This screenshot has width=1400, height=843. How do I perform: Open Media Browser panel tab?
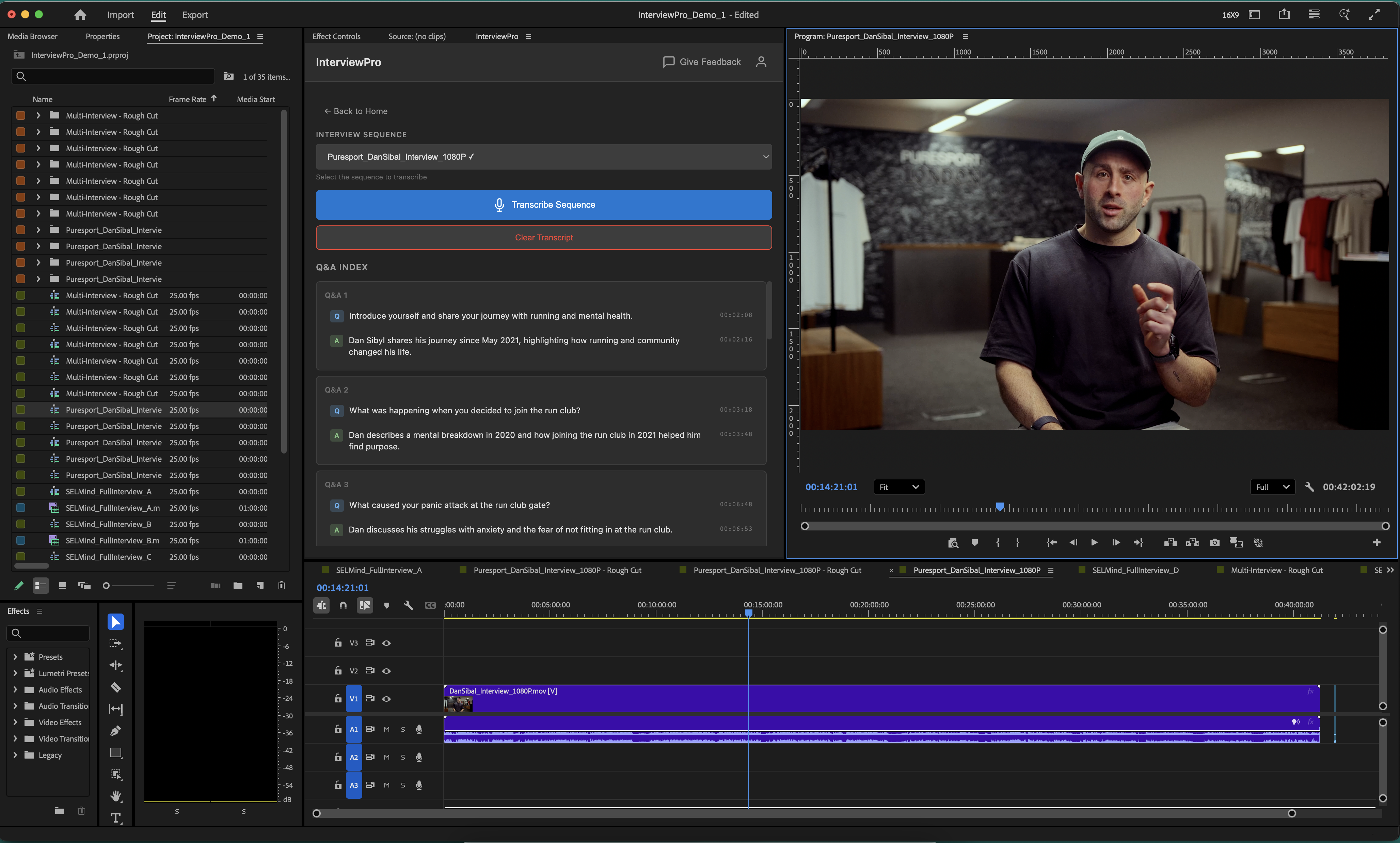(32, 36)
